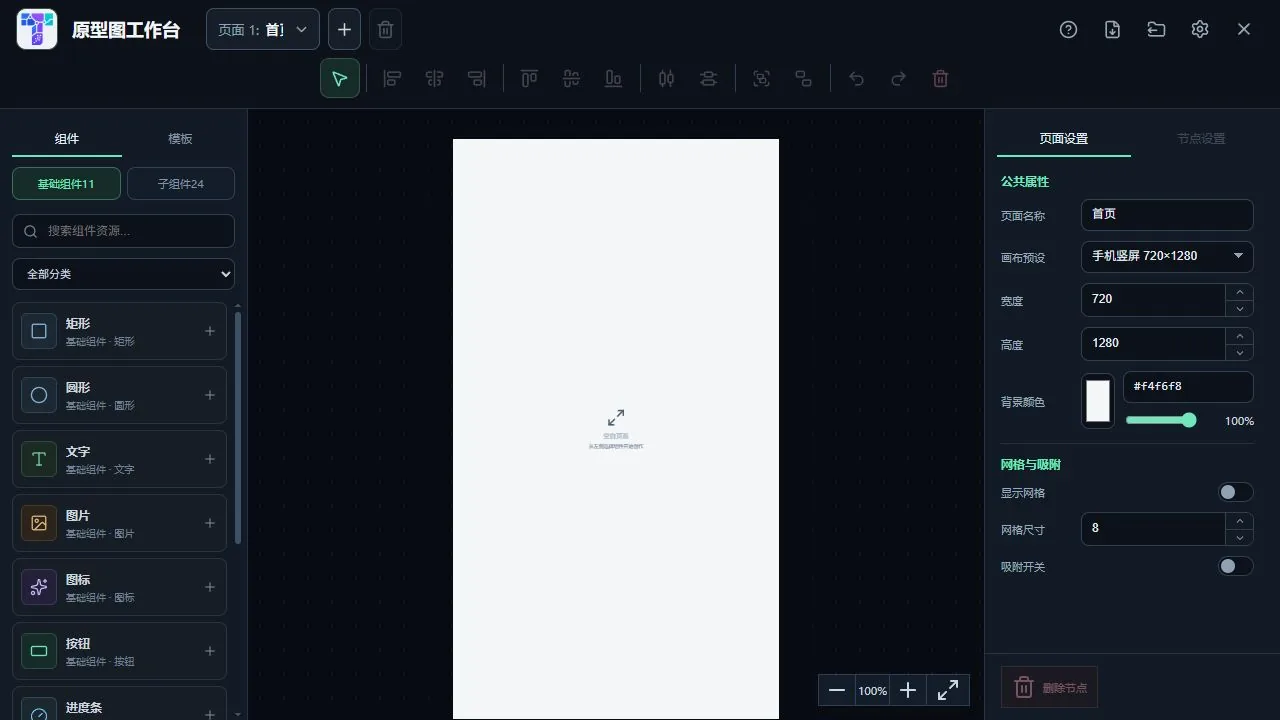Click the export download icon
Screen dimensions: 1280x720
(1112, 30)
